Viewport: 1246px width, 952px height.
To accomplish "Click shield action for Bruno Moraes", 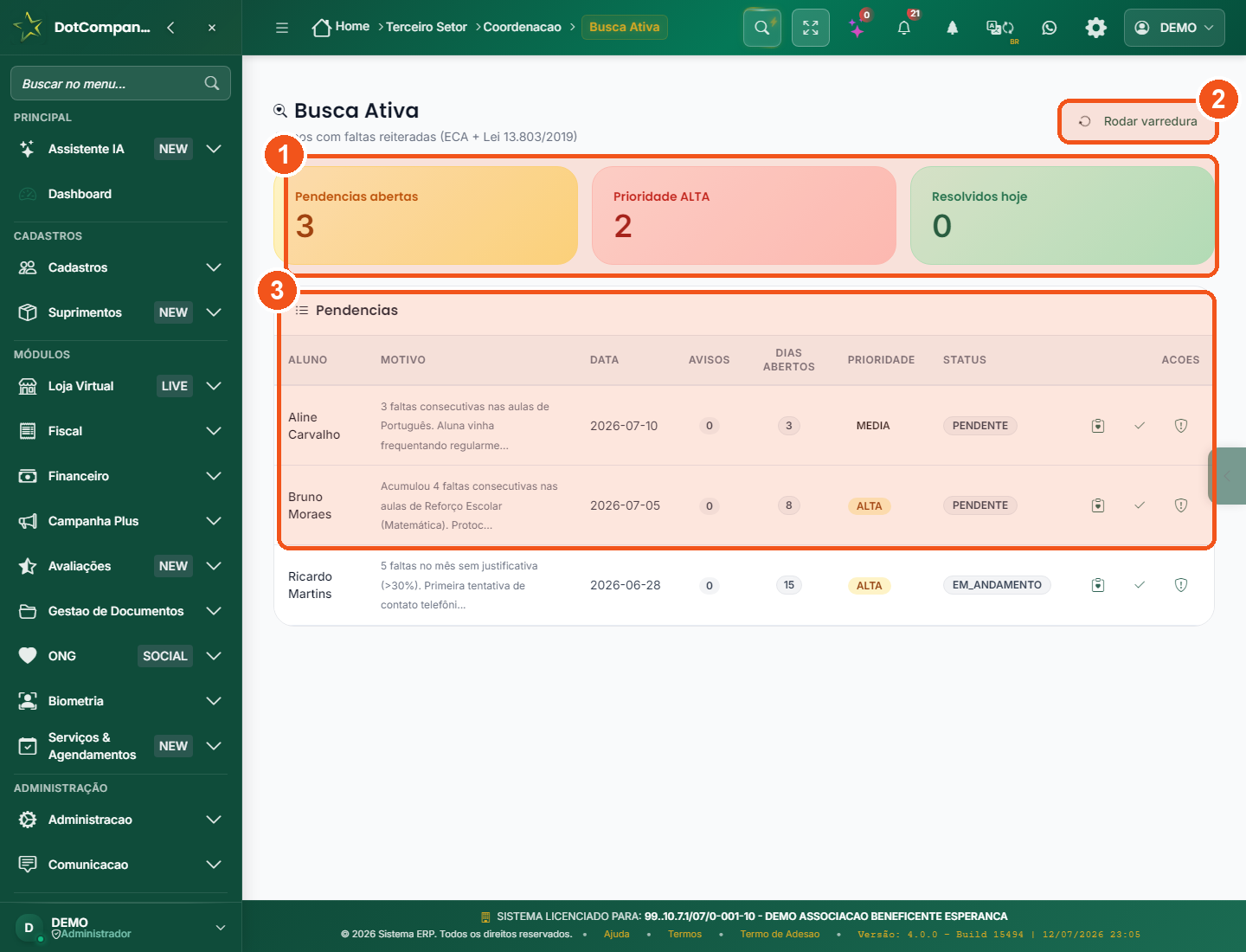I will pyautogui.click(x=1181, y=505).
